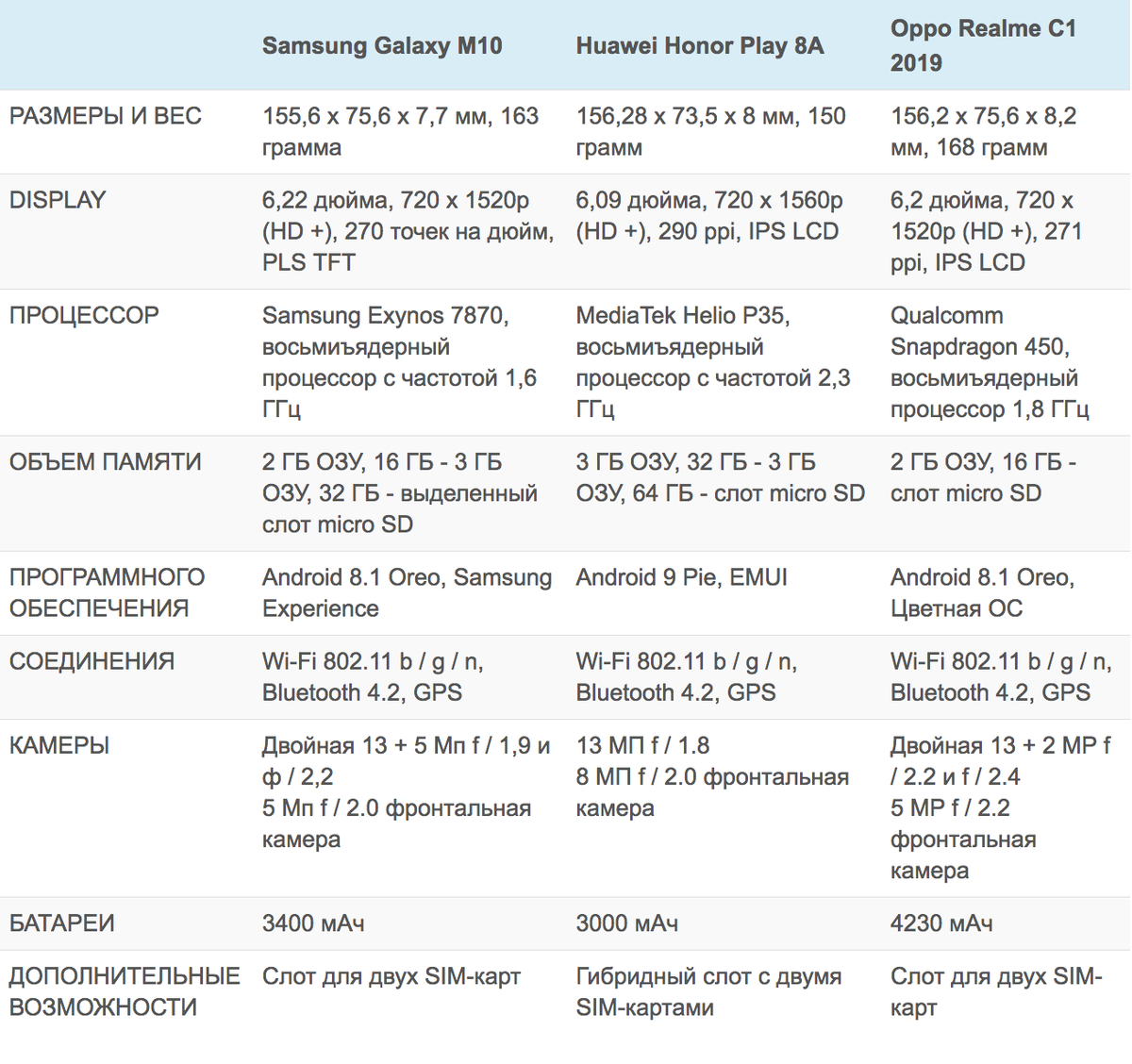Click the КАМЕРЫ row label
Viewport: 1132px width, 1064px height.
(59, 745)
